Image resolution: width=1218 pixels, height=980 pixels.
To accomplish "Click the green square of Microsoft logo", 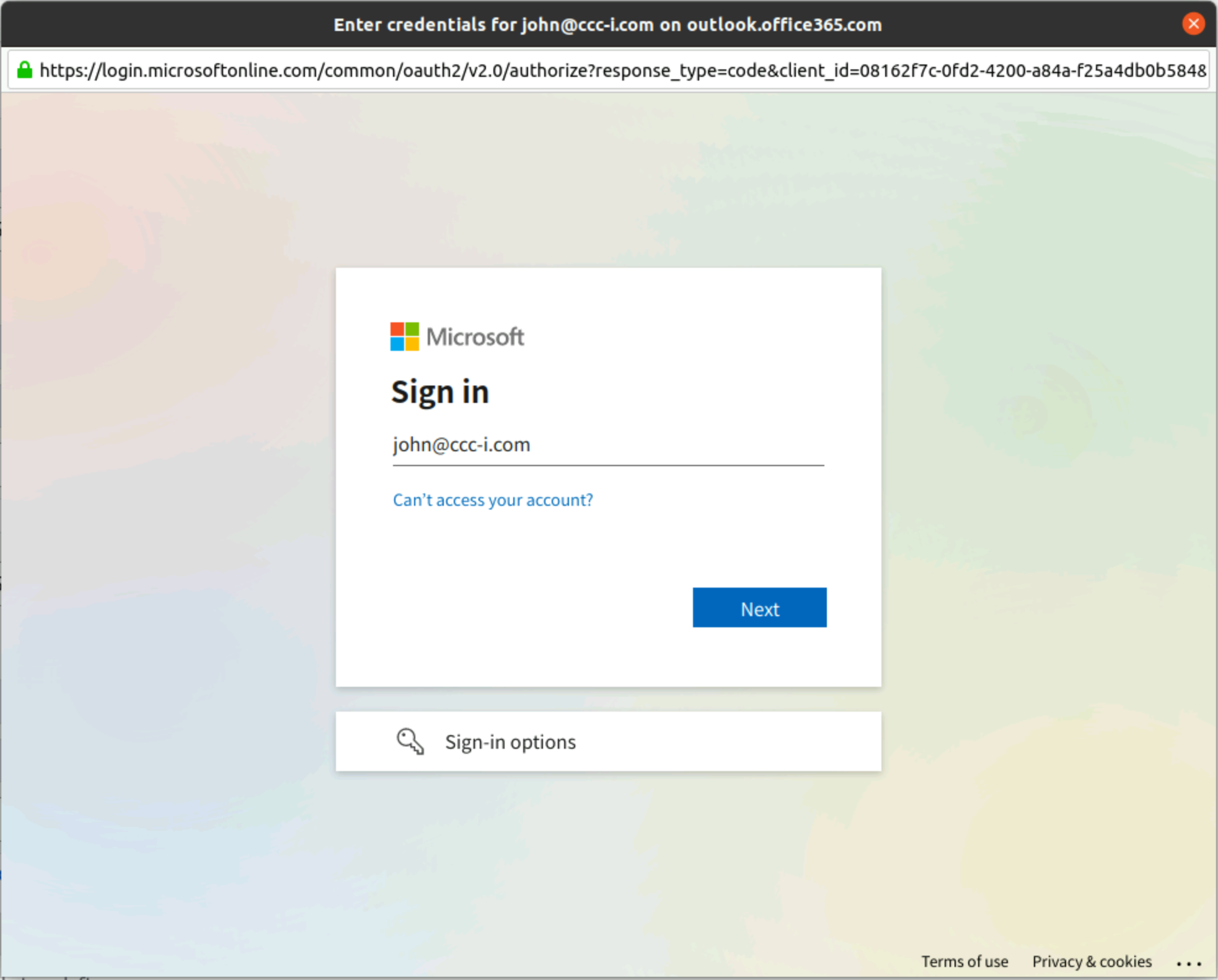I will click(x=412, y=329).
